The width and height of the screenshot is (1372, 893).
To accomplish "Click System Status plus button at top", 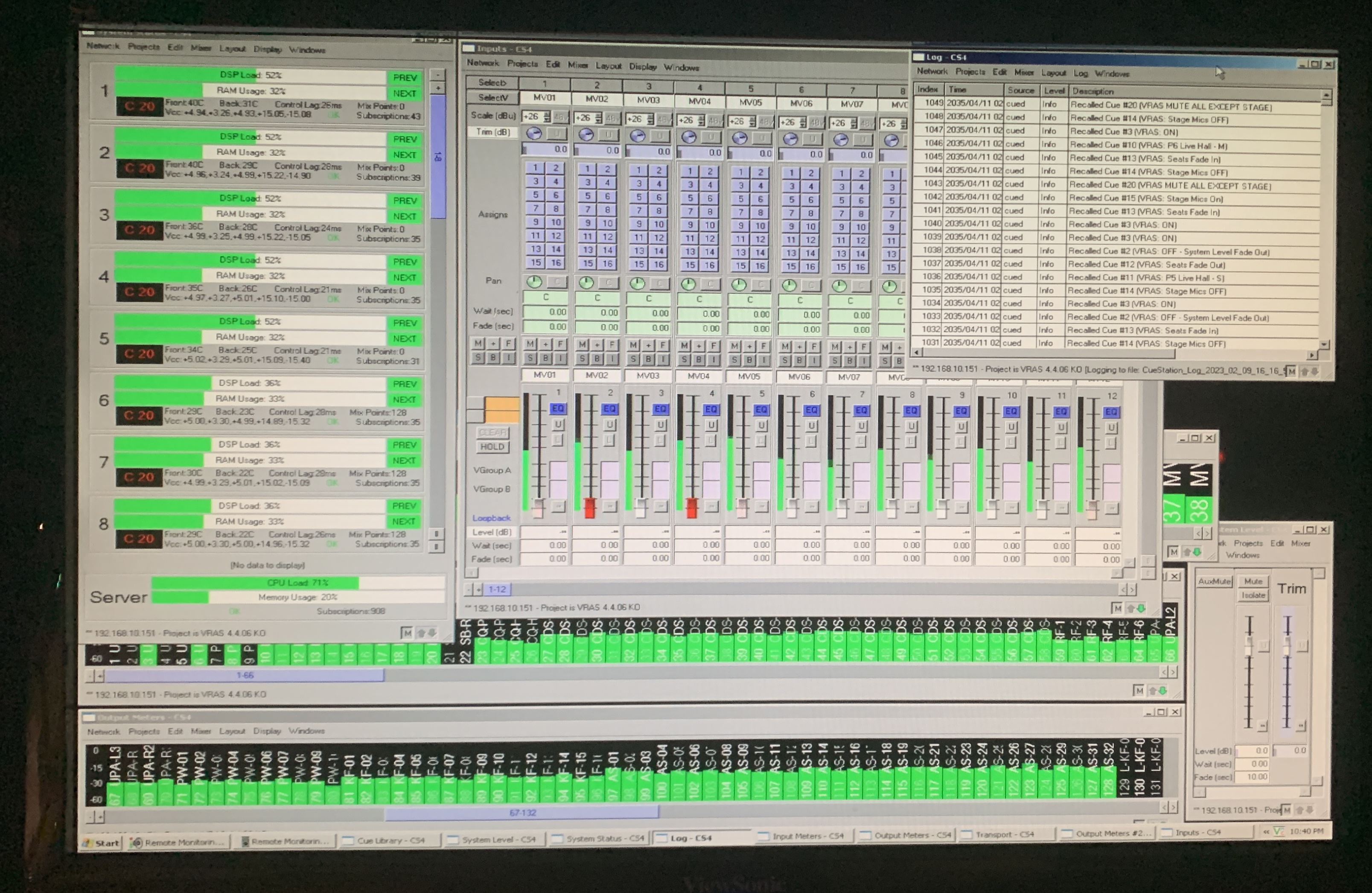I will pyautogui.click(x=438, y=88).
